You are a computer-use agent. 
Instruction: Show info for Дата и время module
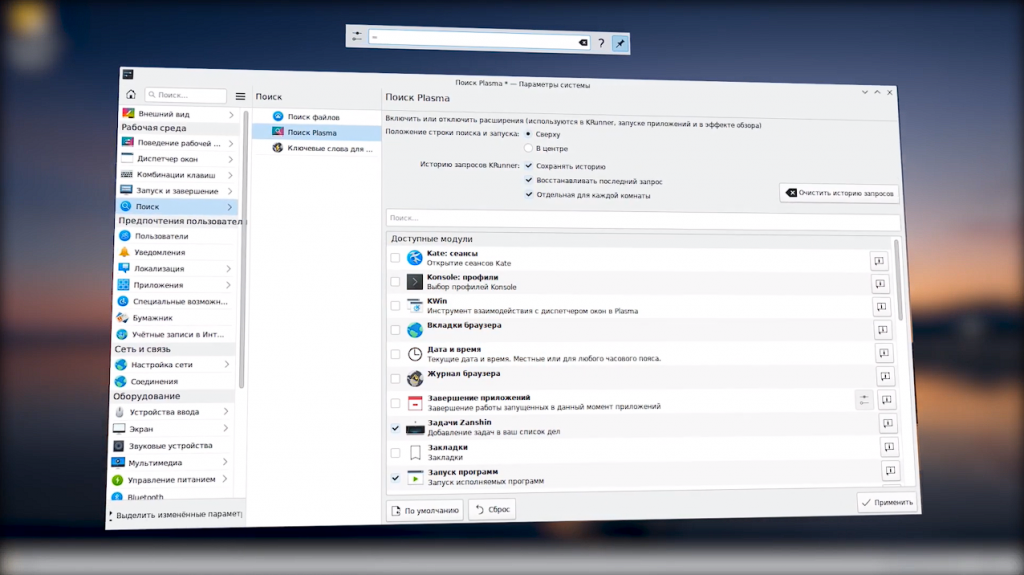pyautogui.click(x=884, y=353)
